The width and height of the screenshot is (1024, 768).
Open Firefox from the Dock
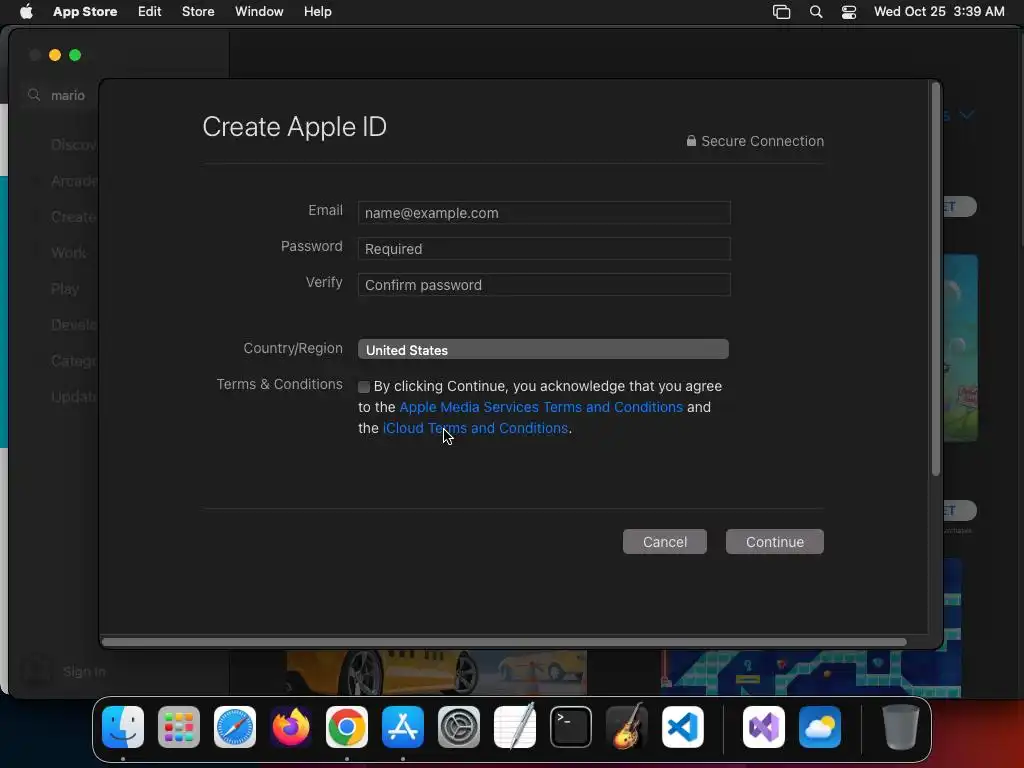pyautogui.click(x=291, y=727)
